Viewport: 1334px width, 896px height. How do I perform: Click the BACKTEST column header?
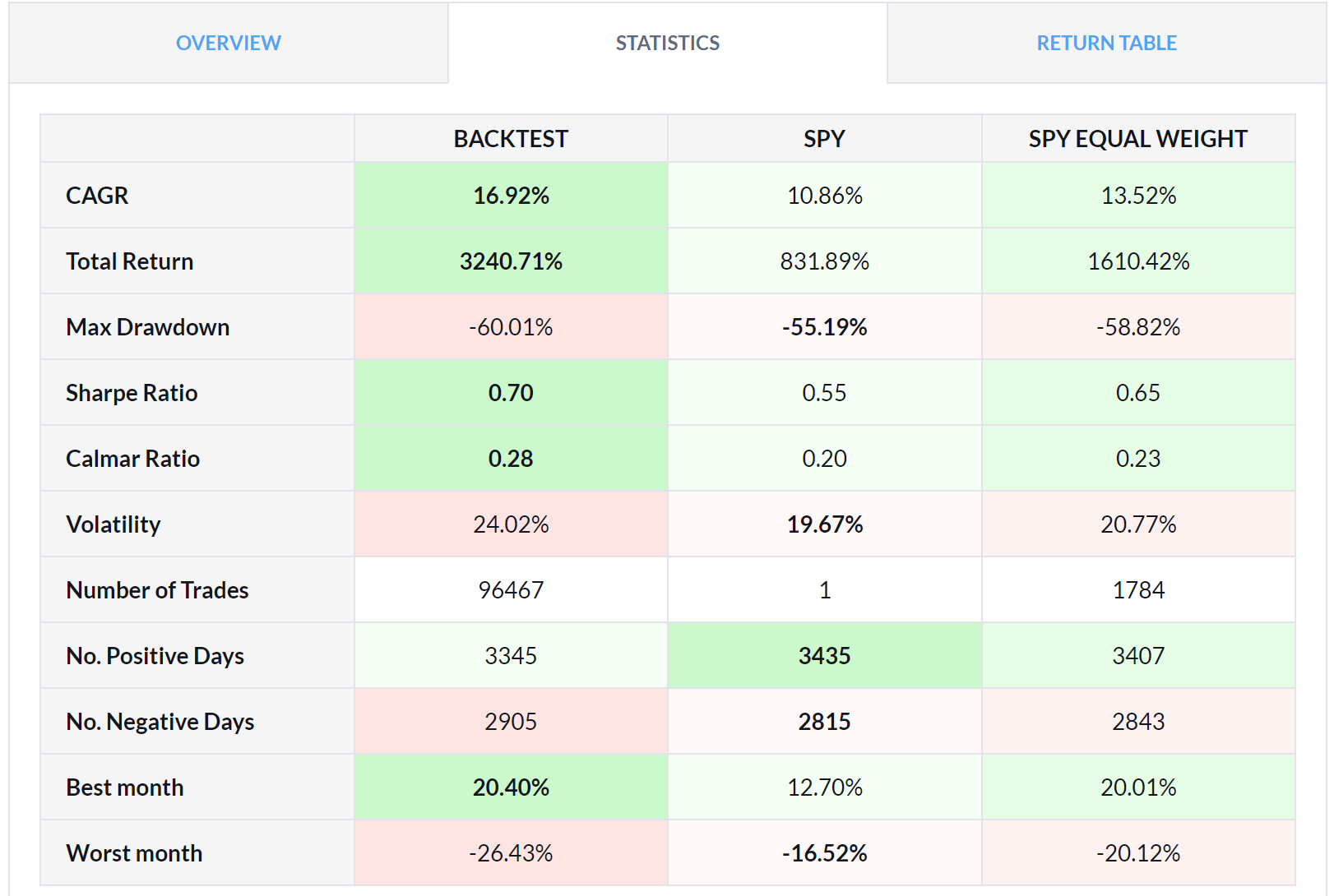click(511, 139)
